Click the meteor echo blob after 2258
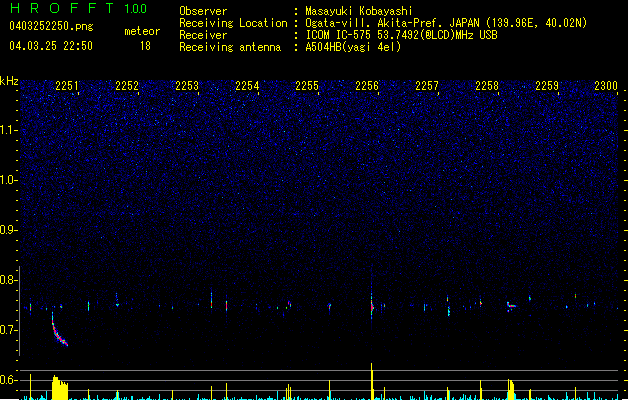629x400 pixels. [x=511, y=307]
